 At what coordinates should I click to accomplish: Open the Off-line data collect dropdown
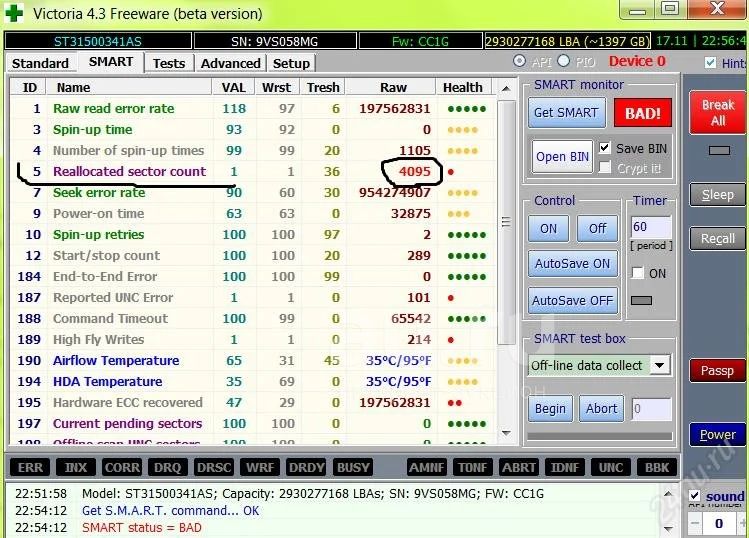(x=658, y=365)
